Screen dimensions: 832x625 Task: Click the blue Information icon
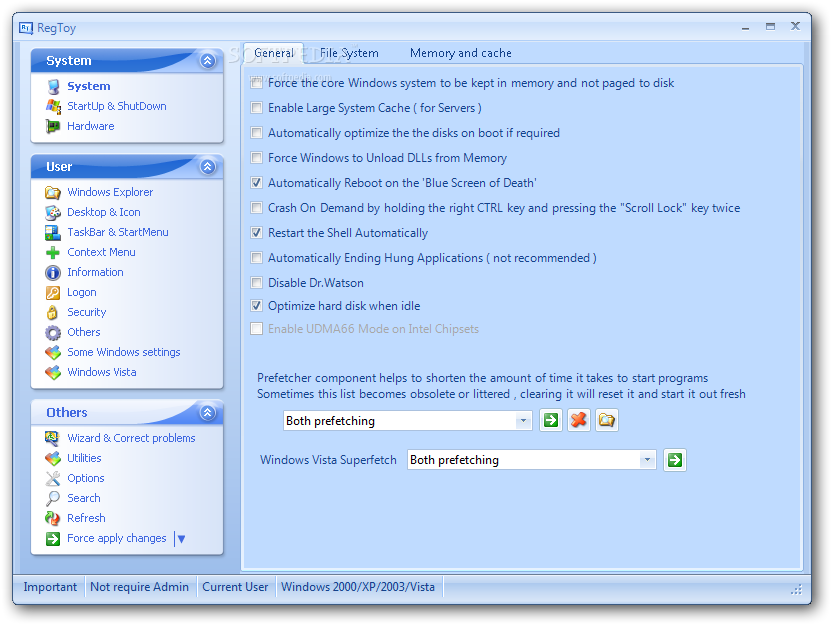53,273
